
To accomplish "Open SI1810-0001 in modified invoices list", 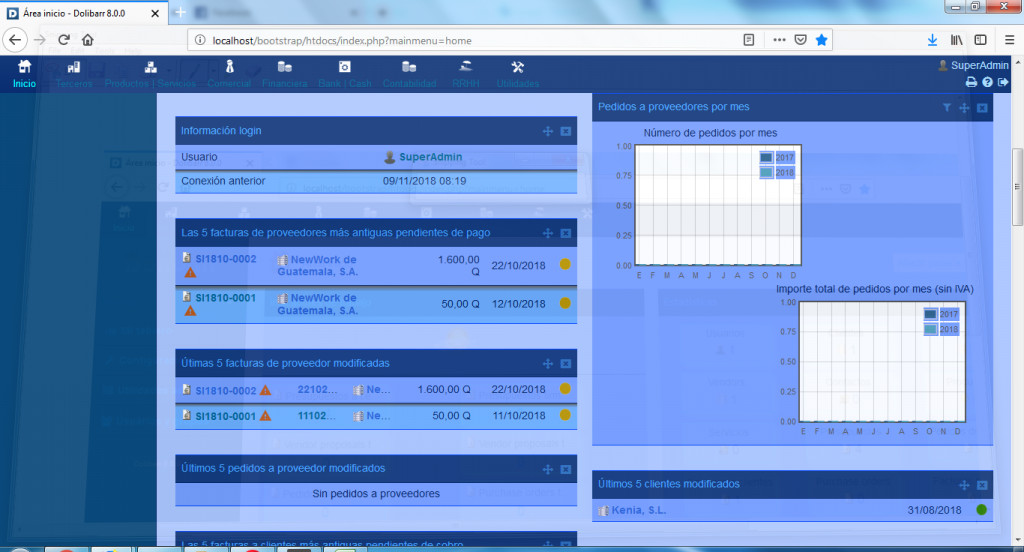I will coord(226,416).
